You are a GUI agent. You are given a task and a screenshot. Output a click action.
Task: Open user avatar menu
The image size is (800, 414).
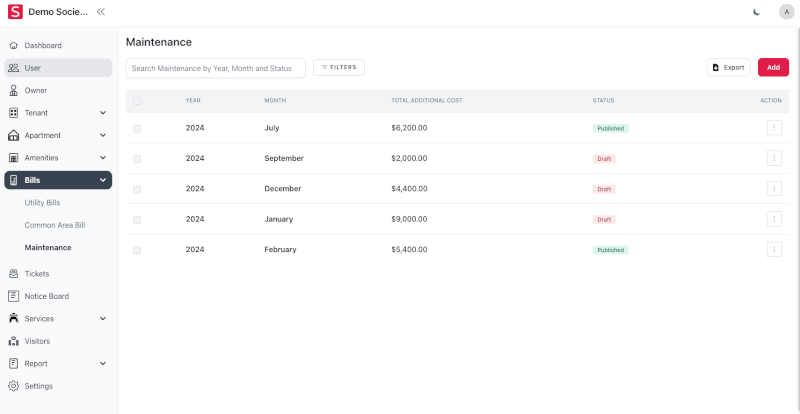[x=786, y=12]
